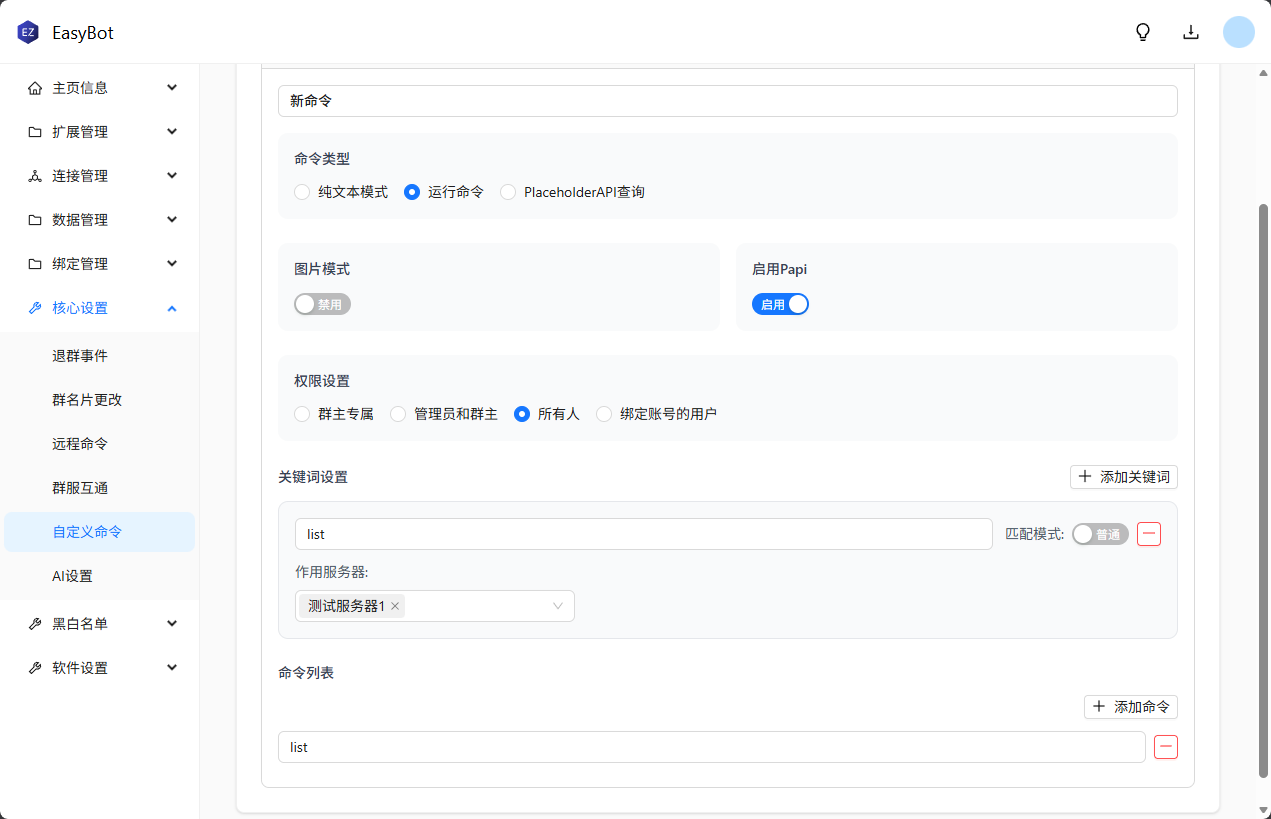The height and width of the screenshot is (819, 1271).
Task: Click the EasyBot hexagon logo
Action: (28, 32)
